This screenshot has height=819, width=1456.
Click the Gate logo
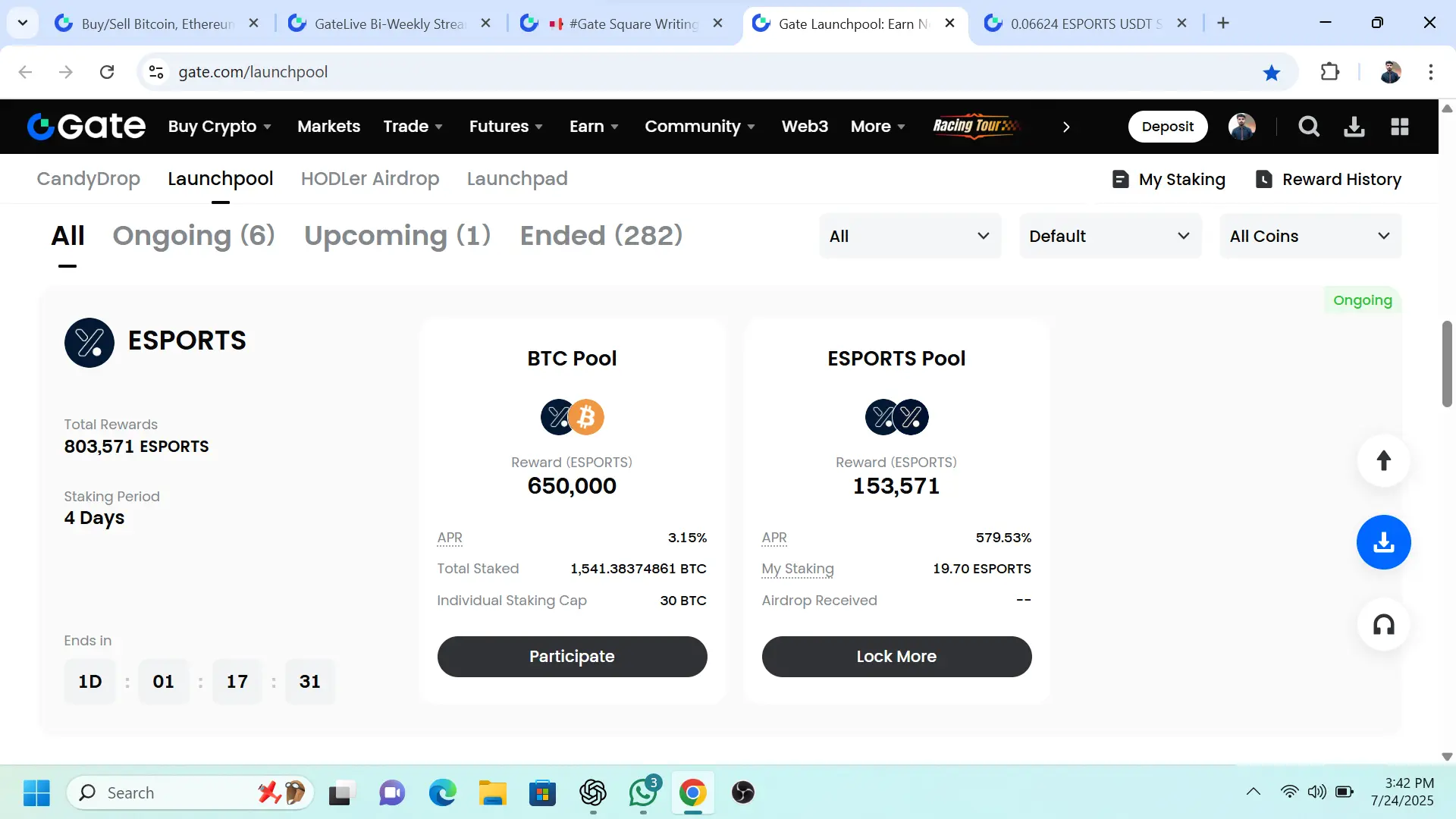(86, 127)
